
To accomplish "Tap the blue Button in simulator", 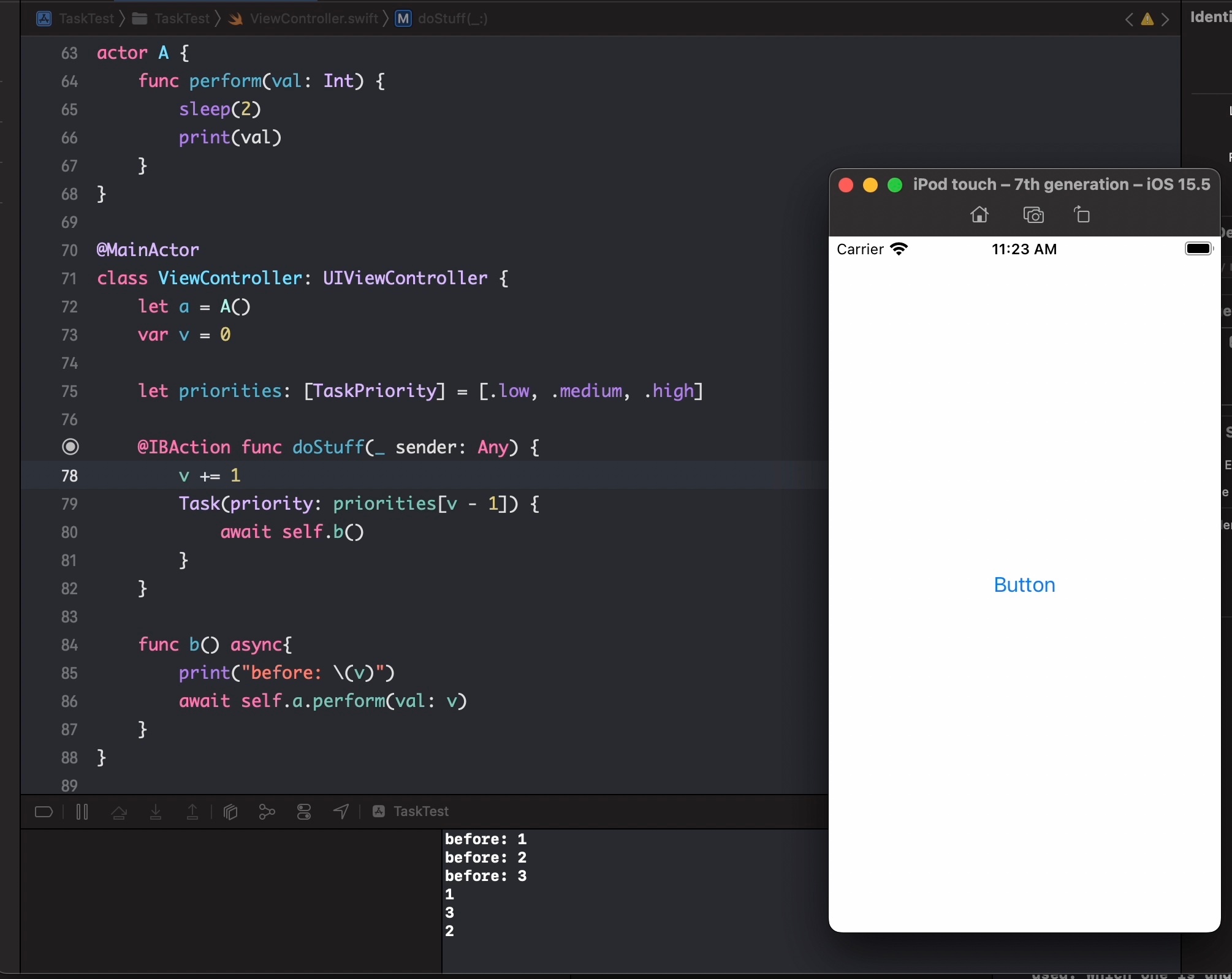I will [x=1024, y=585].
